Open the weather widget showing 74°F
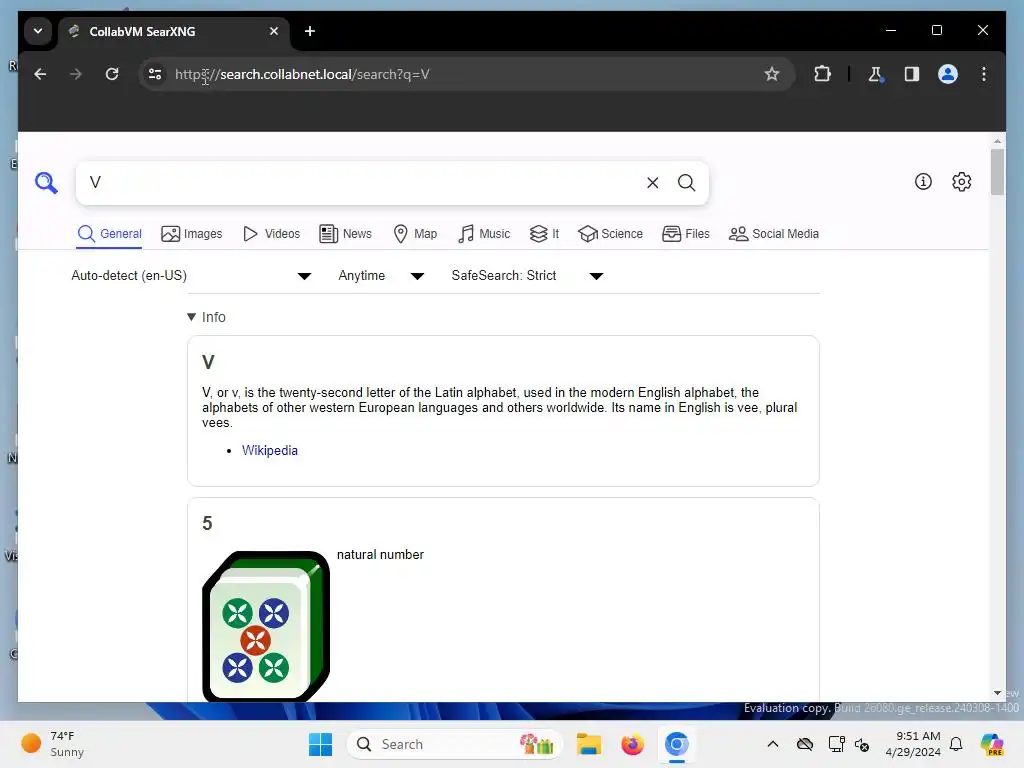Screen dimensions: 1024x768 point(54,744)
